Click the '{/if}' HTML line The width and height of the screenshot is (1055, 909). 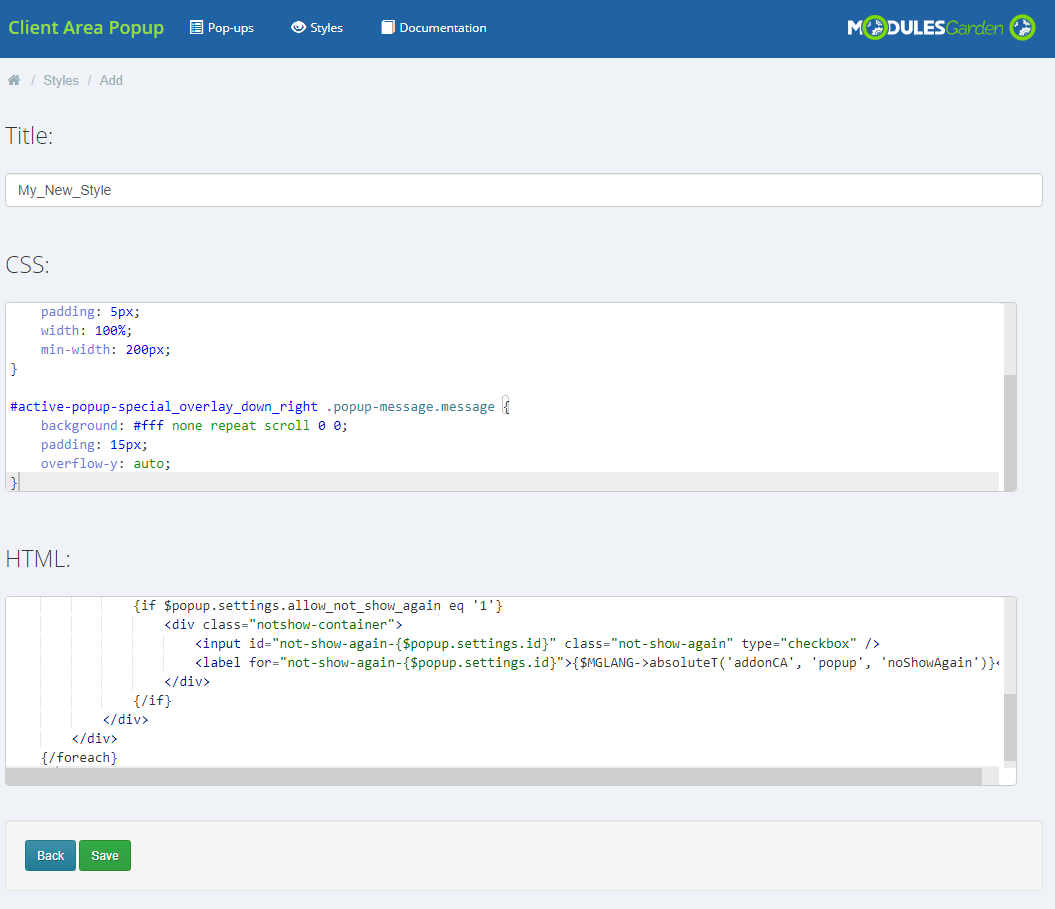152,700
